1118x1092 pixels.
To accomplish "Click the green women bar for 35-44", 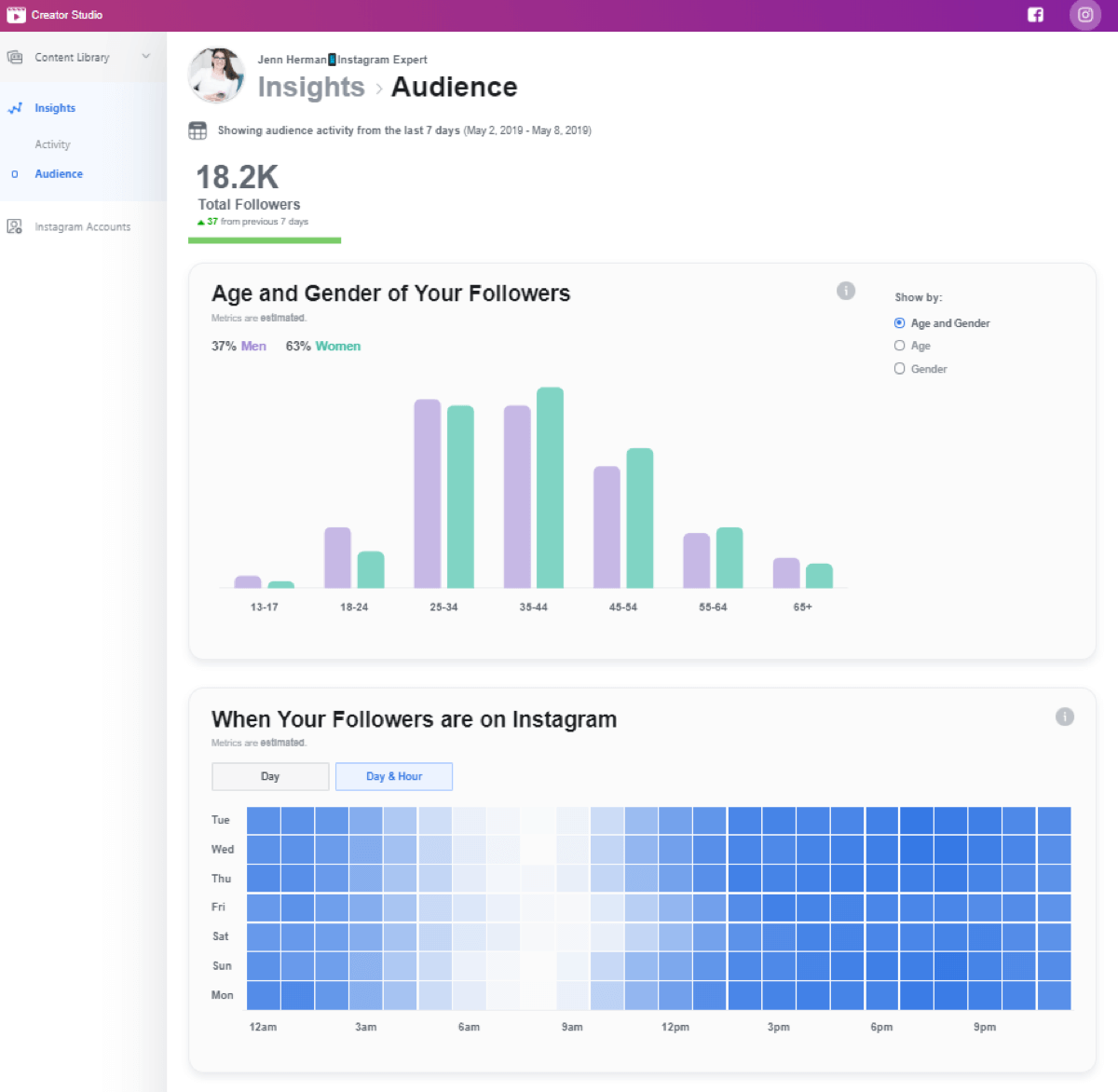I will (551, 487).
